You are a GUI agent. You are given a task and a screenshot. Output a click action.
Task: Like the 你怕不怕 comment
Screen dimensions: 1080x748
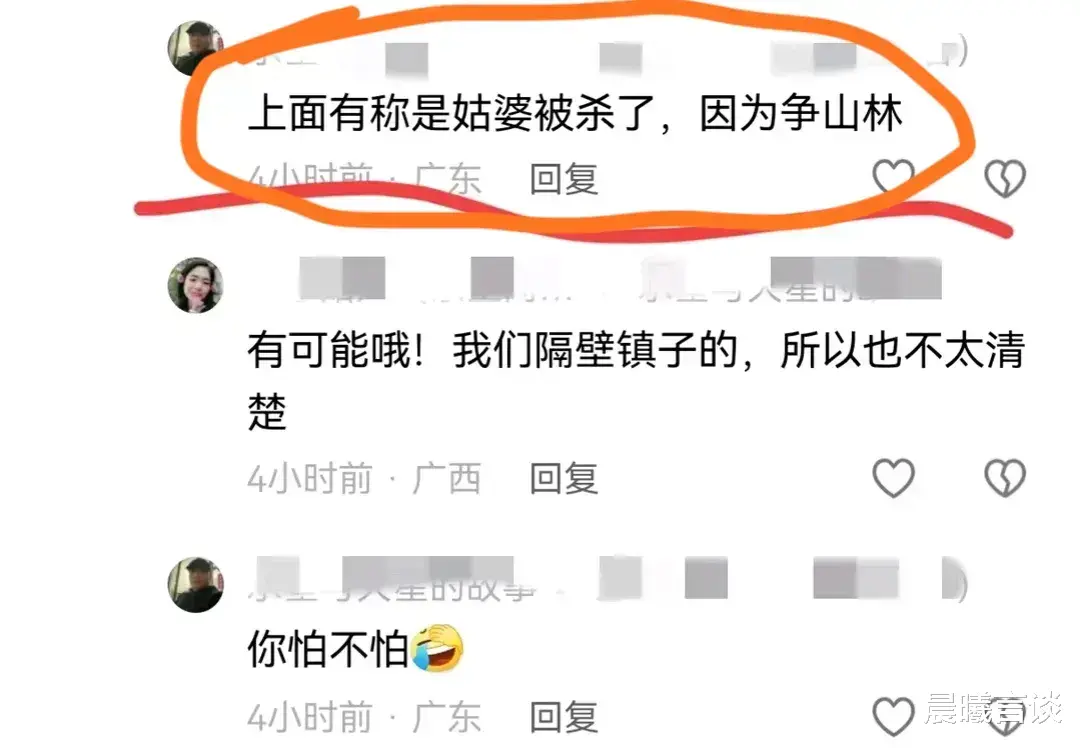point(893,716)
